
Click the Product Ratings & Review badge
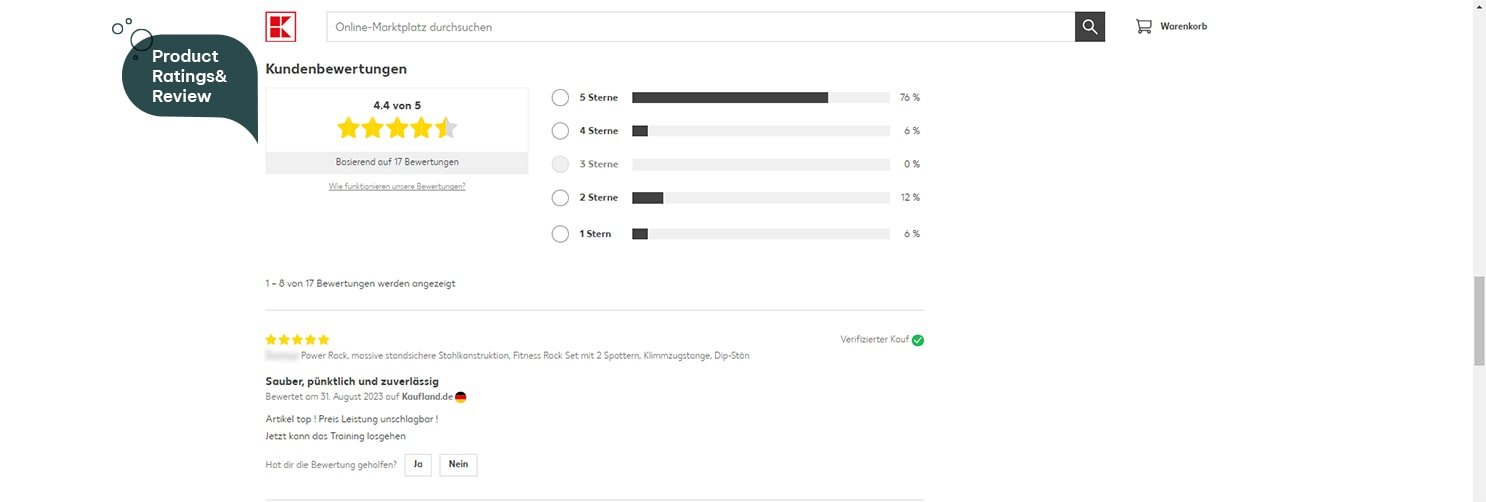(188, 77)
